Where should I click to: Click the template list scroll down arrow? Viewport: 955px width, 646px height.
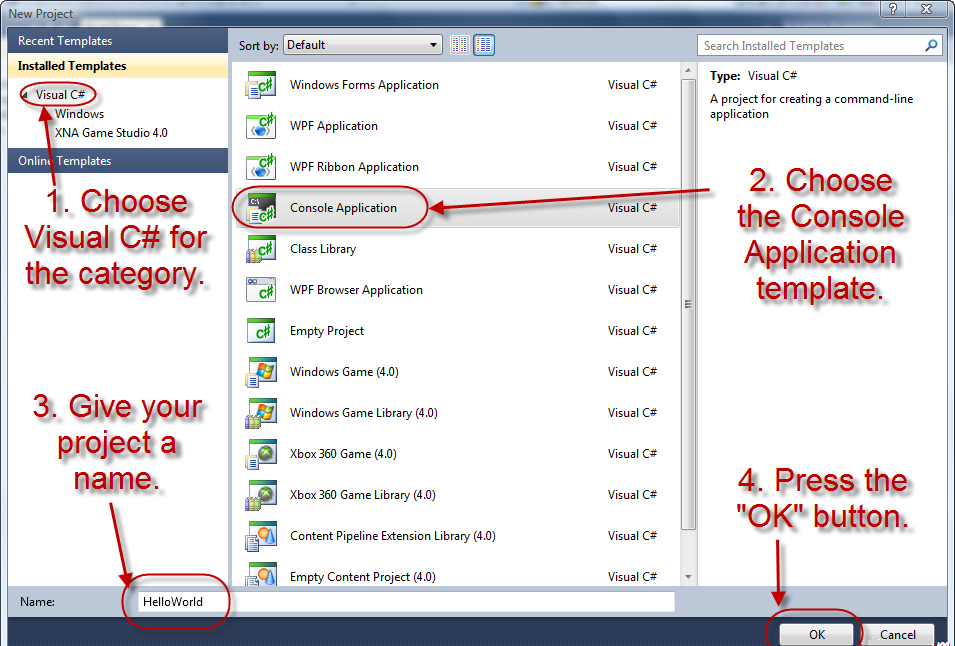(x=688, y=577)
